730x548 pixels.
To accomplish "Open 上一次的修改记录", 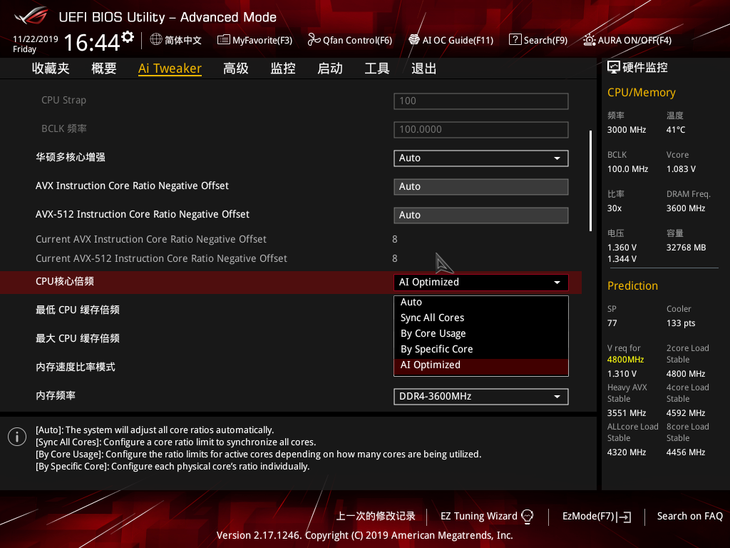I will pyautogui.click(x=376, y=516).
